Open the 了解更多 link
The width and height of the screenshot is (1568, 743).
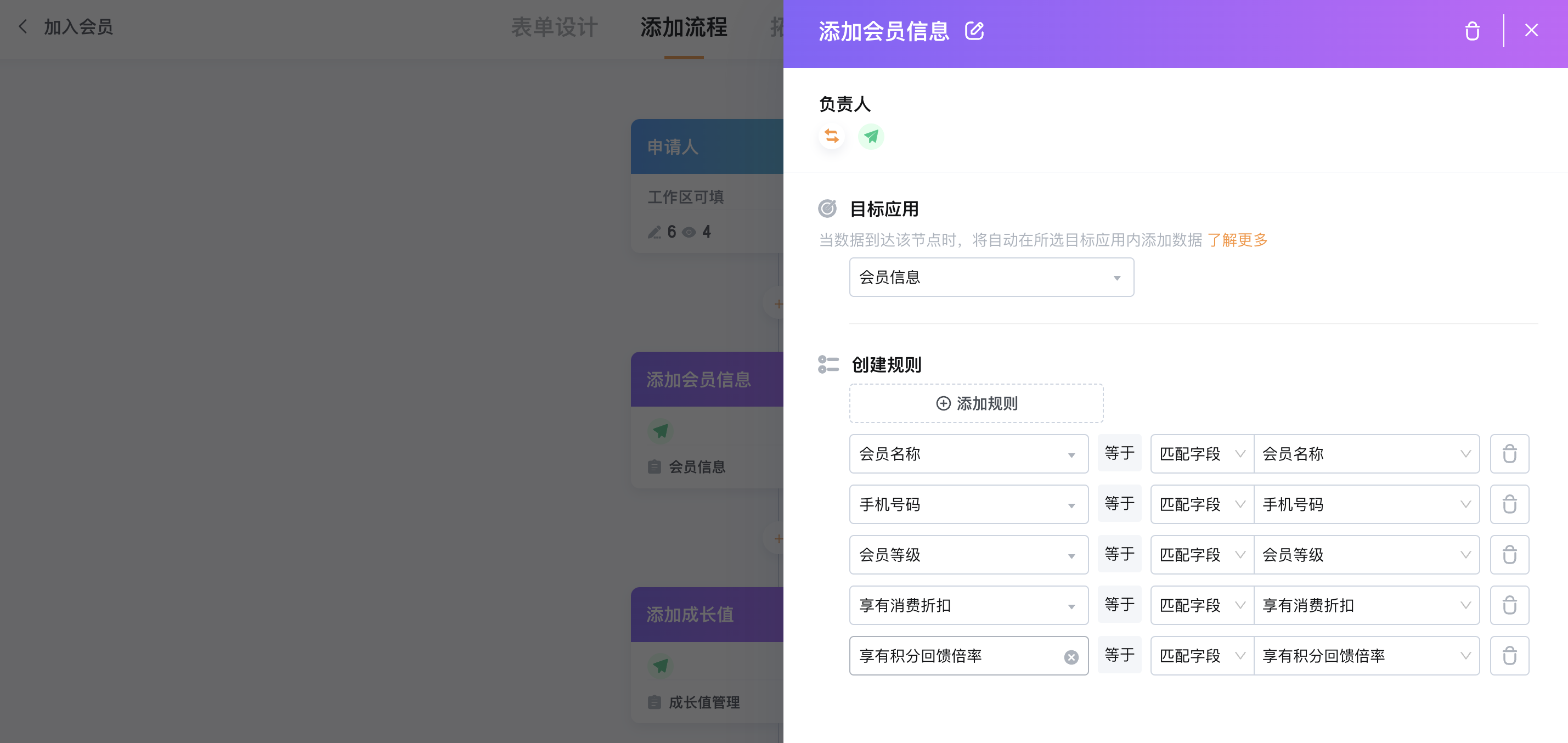pos(1237,240)
